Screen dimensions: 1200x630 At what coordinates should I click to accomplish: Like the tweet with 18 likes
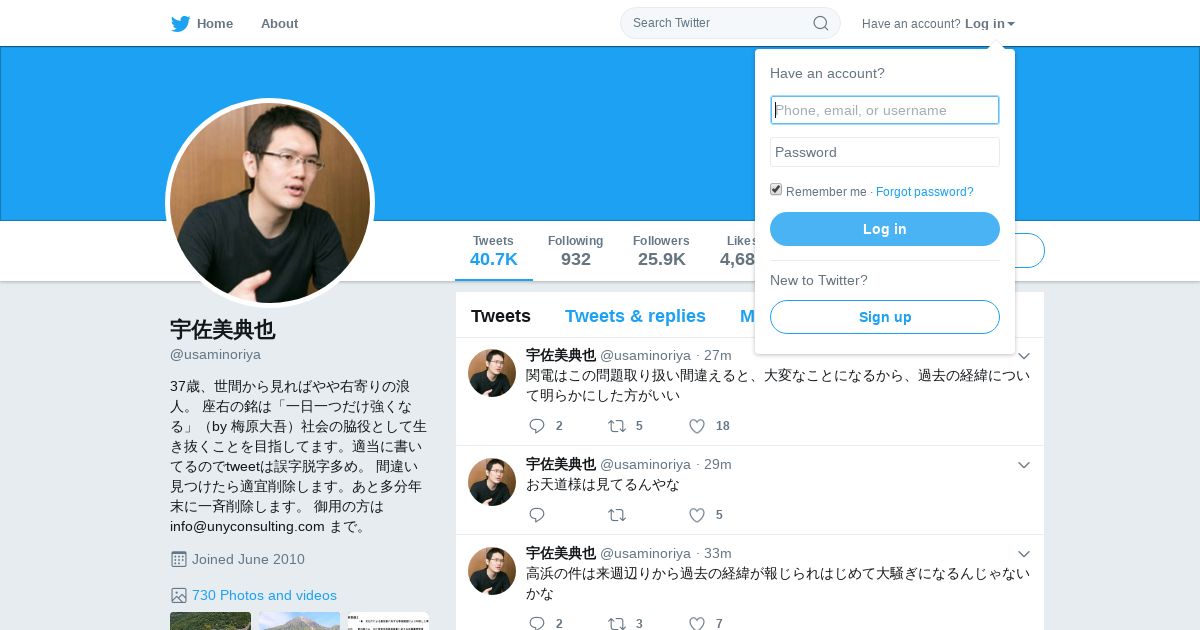(x=697, y=426)
